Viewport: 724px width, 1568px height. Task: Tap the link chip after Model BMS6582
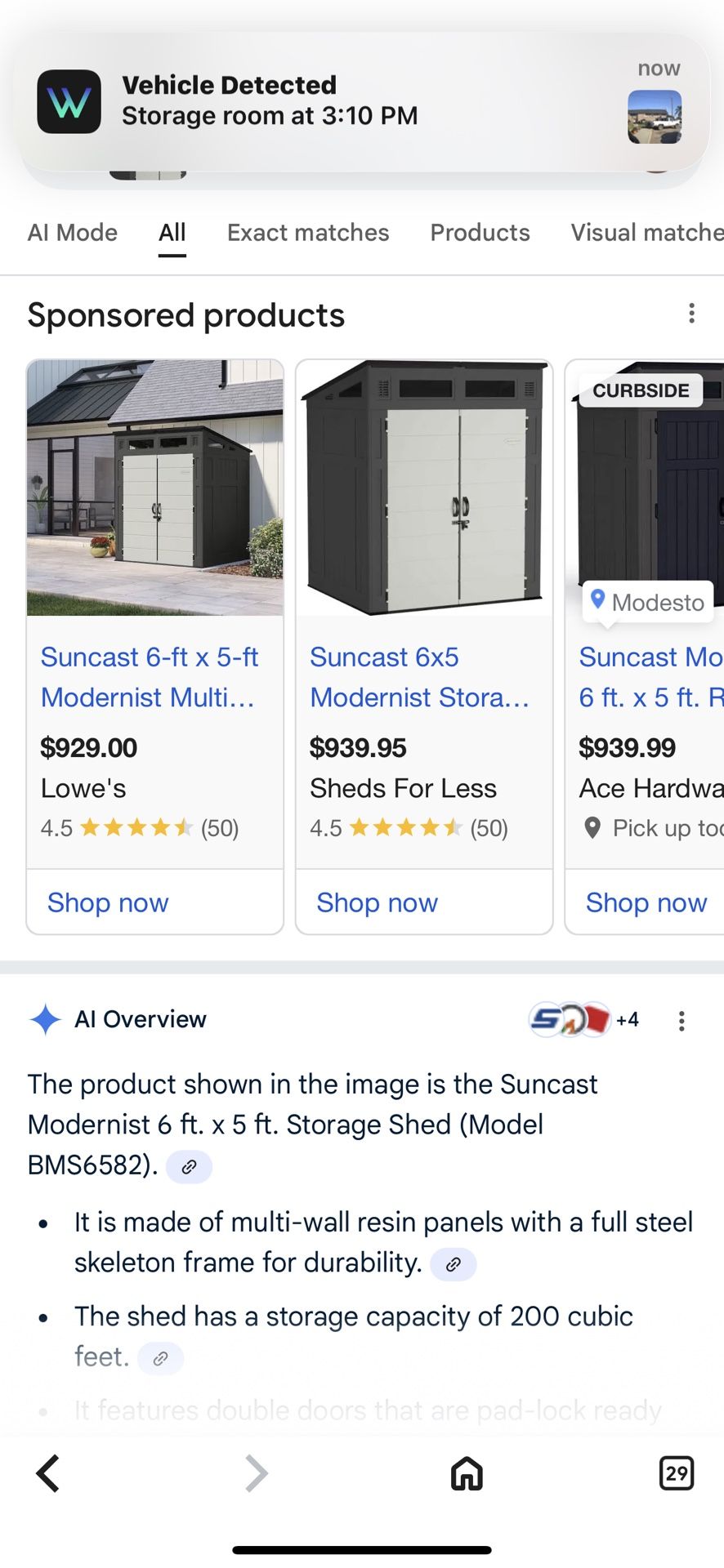[x=189, y=1167]
